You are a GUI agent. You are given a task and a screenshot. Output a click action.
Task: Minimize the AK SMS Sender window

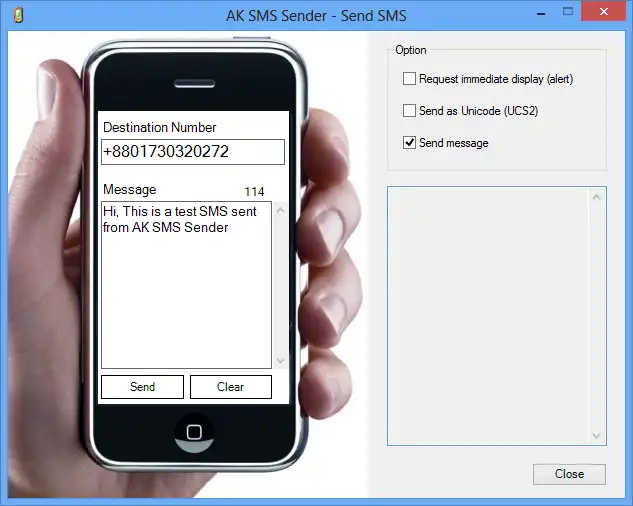point(541,15)
